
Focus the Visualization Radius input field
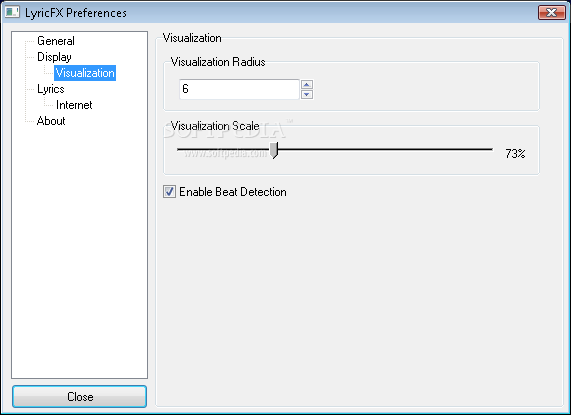click(x=239, y=89)
